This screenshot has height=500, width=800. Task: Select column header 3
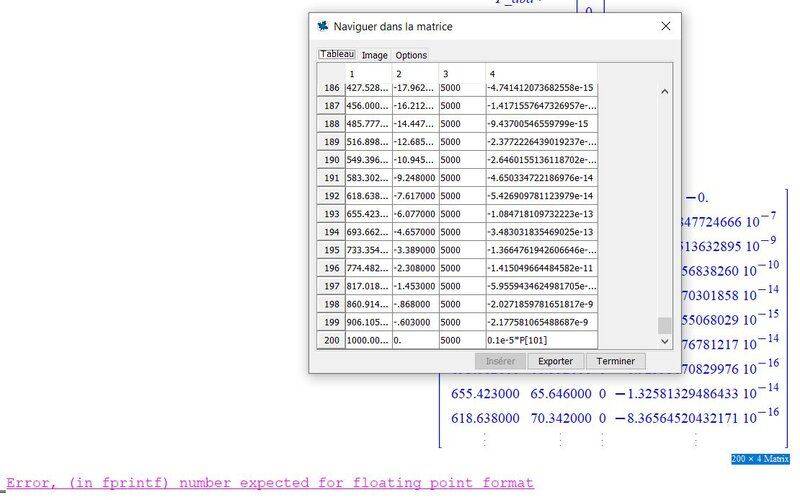pyautogui.click(x=462, y=74)
